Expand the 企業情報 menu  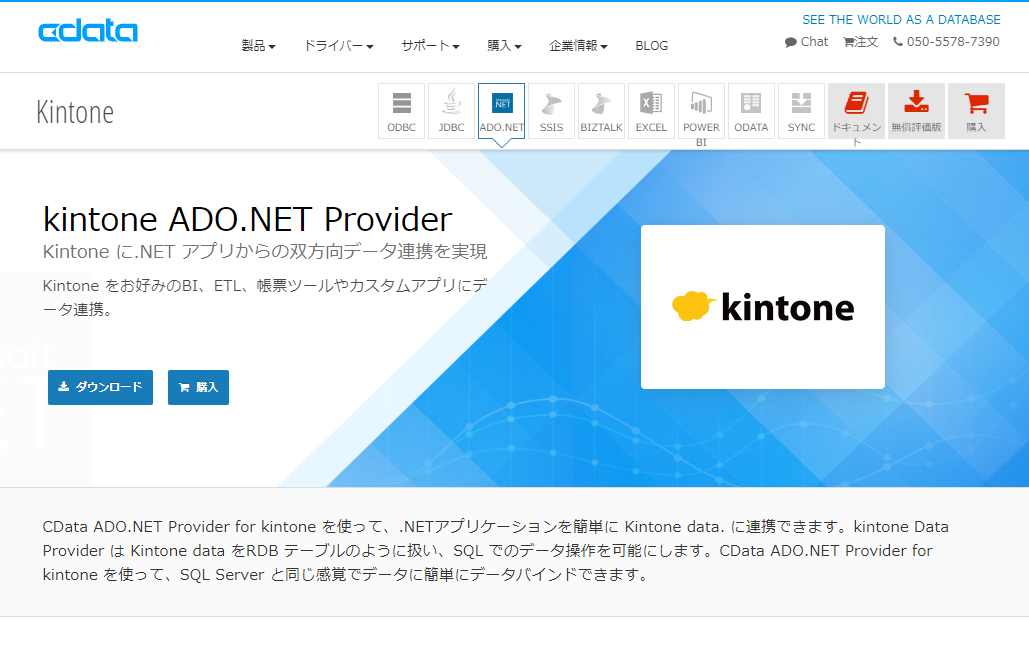pyautogui.click(x=578, y=46)
